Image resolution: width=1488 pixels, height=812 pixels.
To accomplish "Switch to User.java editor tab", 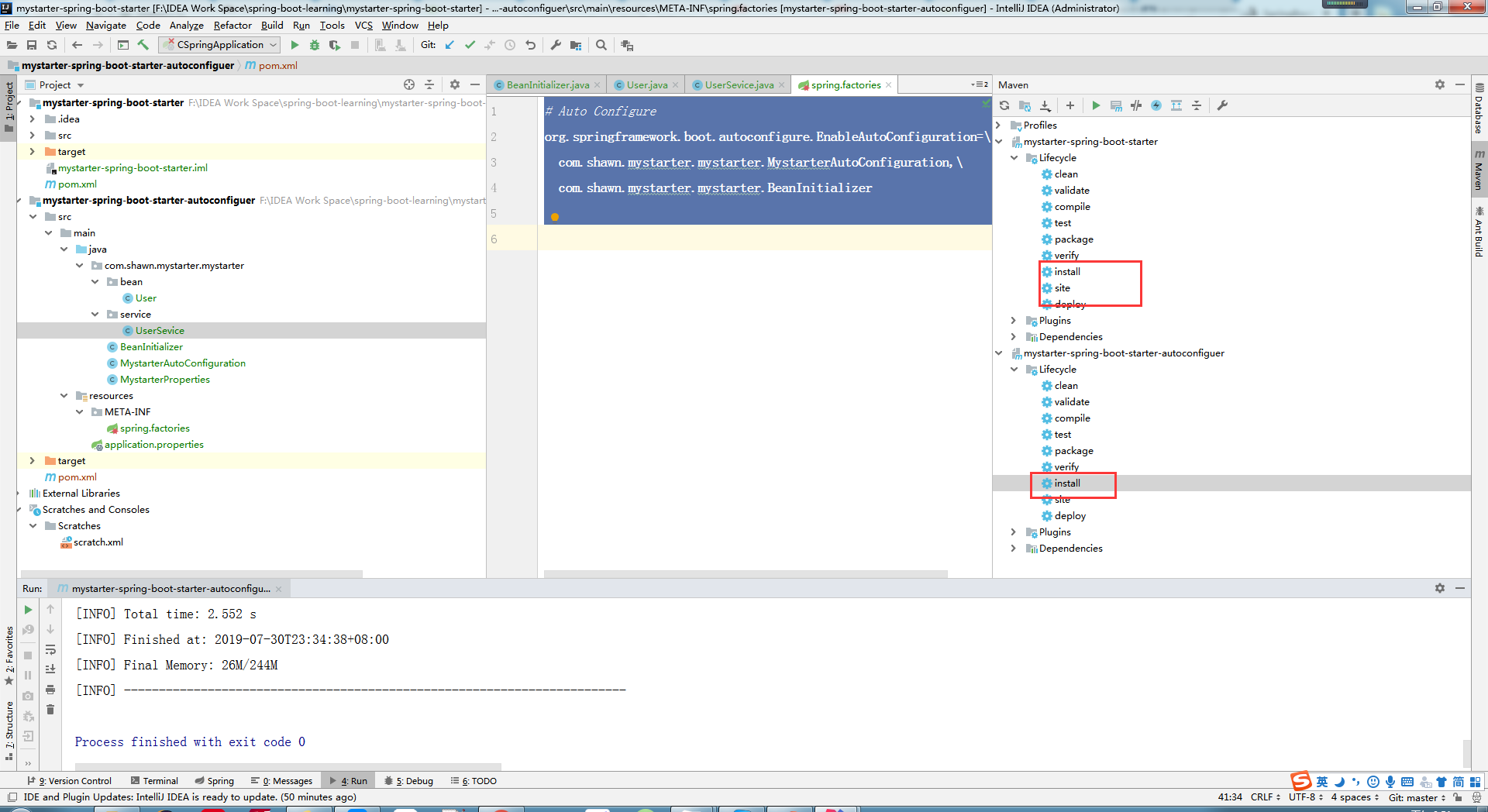I will (646, 85).
